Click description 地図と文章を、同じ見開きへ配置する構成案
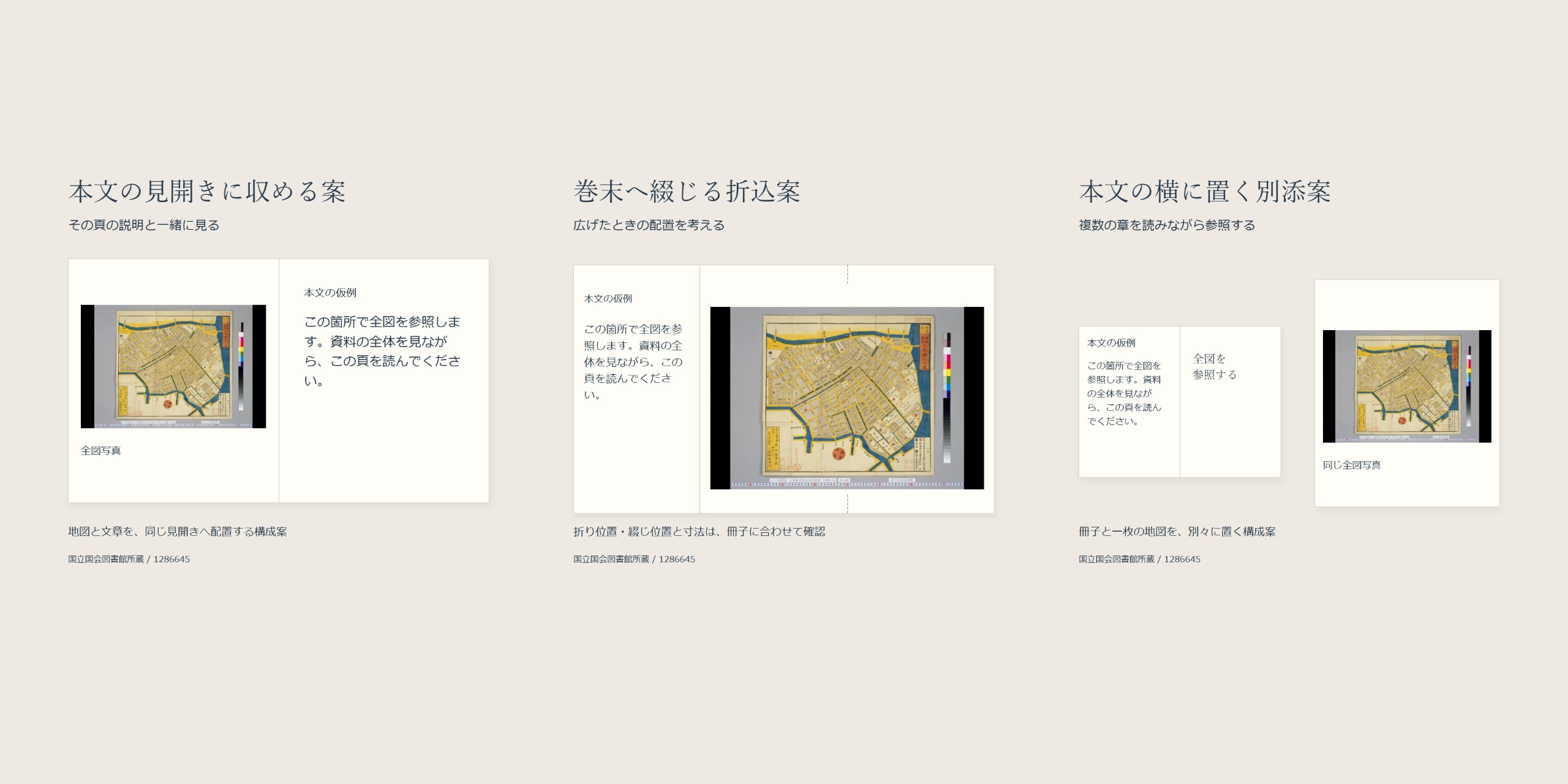The width and height of the screenshot is (1568, 784). (178, 531)
